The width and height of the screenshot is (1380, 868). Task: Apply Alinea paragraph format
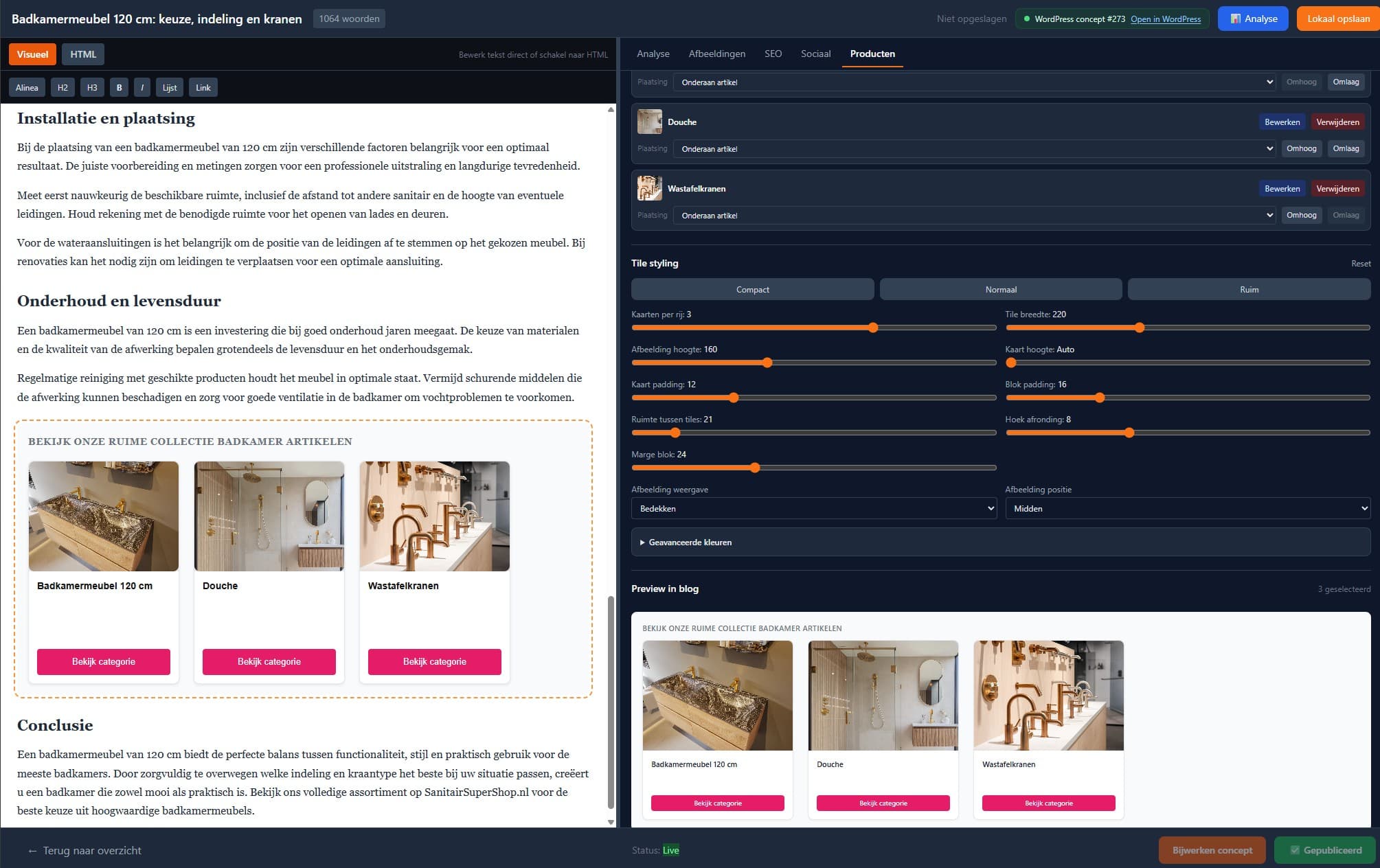(27, 87)
